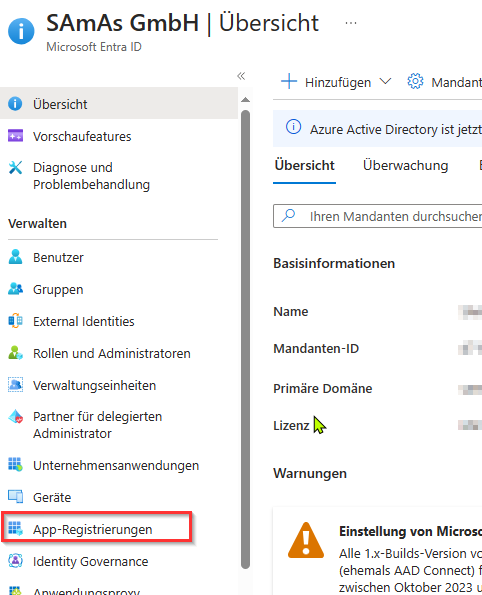Click the gear icon for Mandanten

point(415,81)
